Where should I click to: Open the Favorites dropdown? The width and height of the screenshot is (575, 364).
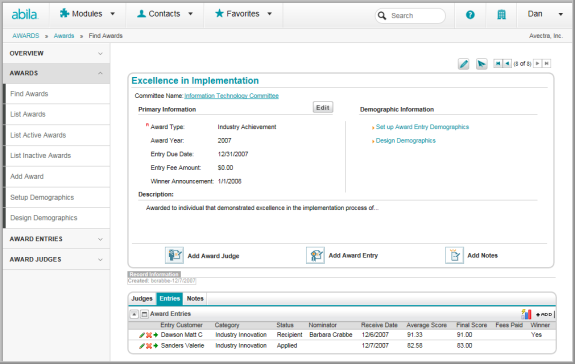(243, 14)
